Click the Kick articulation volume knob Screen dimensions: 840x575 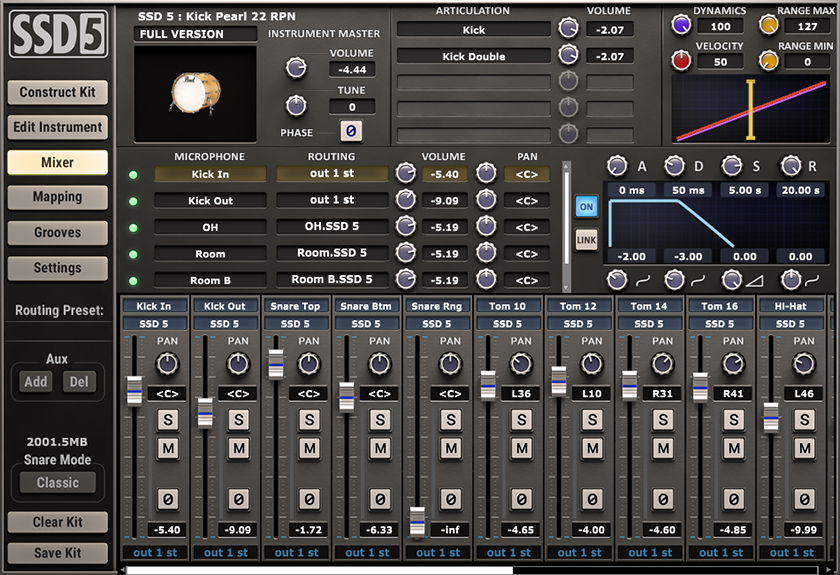point(568,29)
